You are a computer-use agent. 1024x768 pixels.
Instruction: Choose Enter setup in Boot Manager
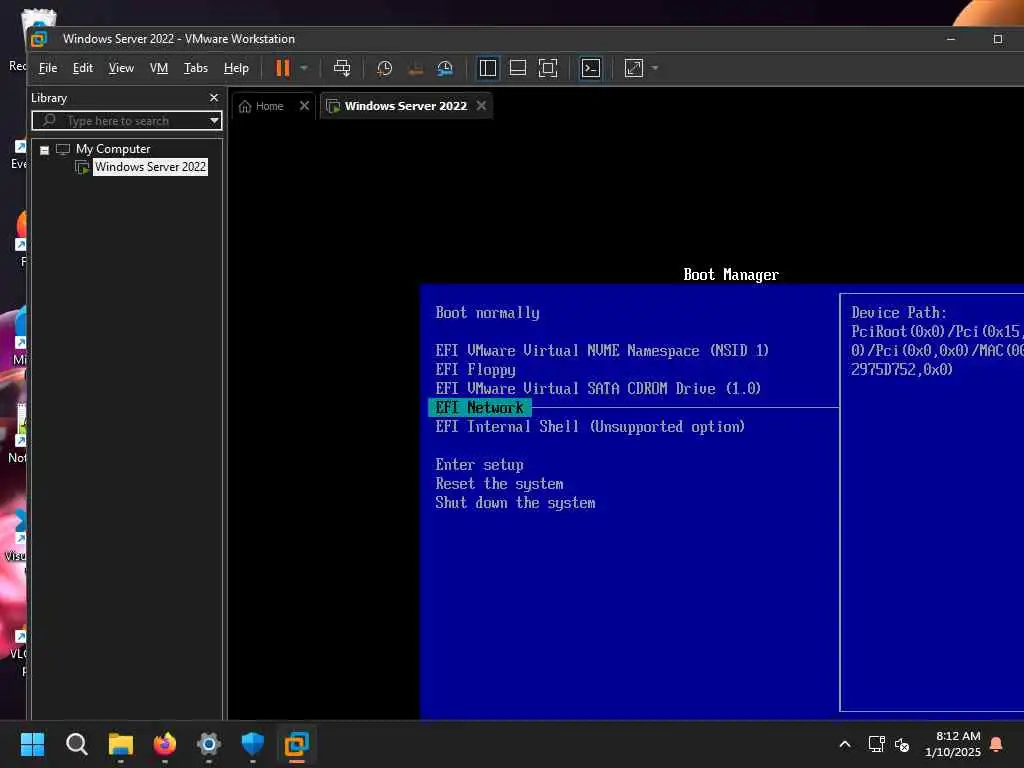(x=479, y=465)
